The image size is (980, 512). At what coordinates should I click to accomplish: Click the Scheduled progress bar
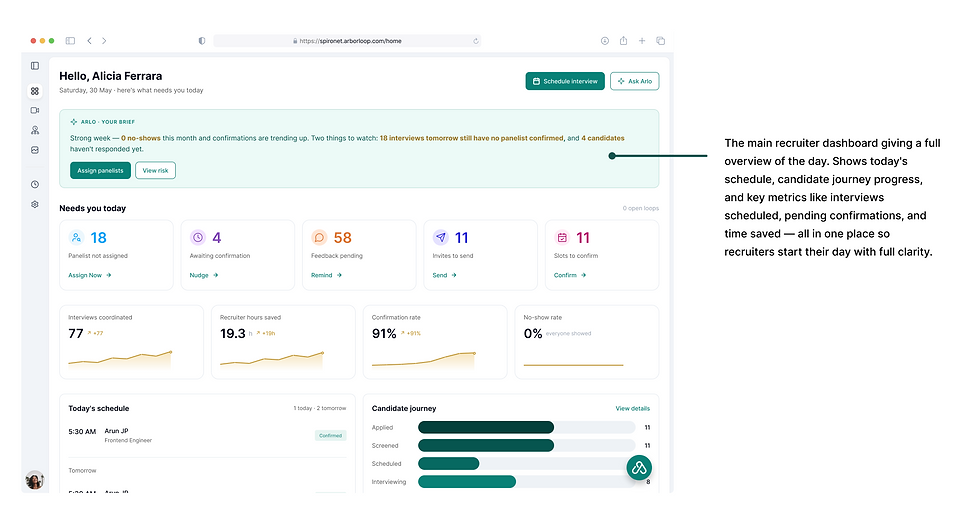[x=527, y=463]
